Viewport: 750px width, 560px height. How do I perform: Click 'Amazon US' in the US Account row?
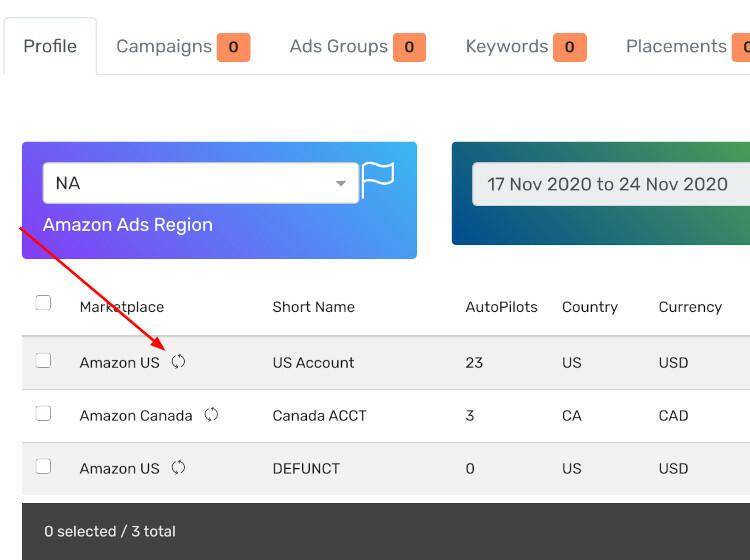point(120,362)
